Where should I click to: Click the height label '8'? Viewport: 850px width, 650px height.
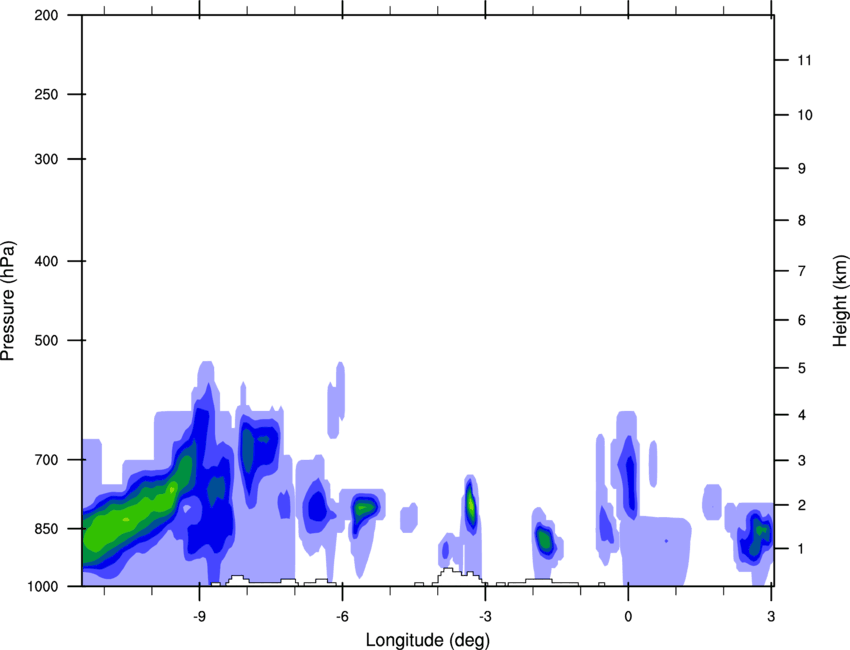802,220
